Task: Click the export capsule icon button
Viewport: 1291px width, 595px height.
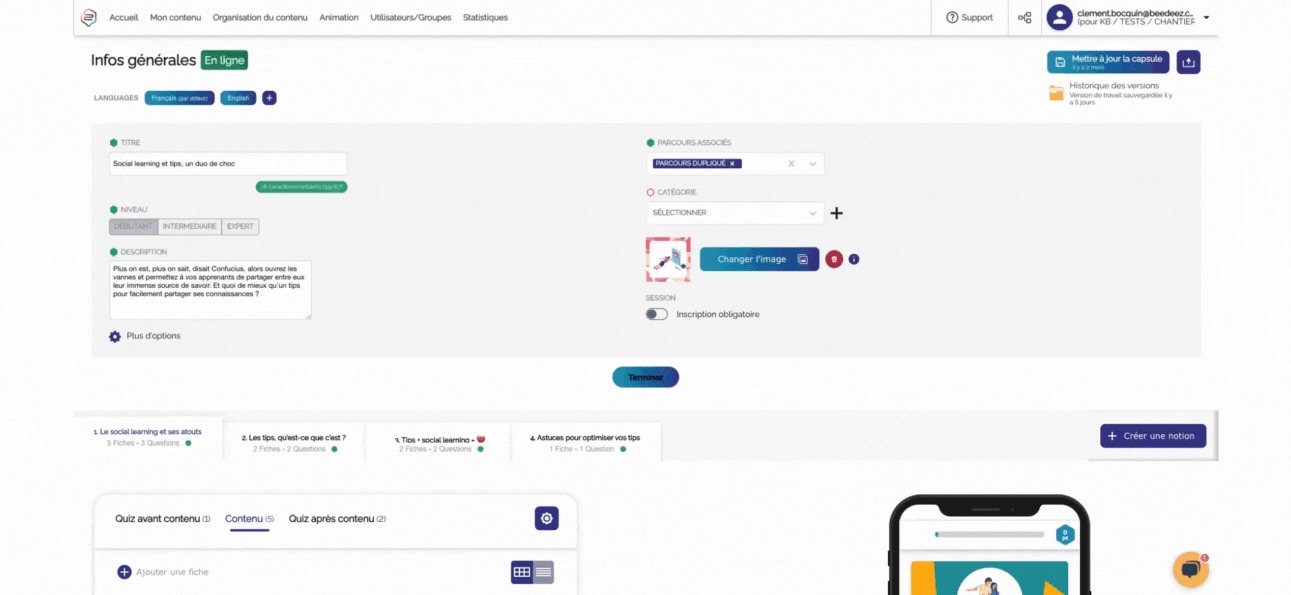Action: (1188, 62)
